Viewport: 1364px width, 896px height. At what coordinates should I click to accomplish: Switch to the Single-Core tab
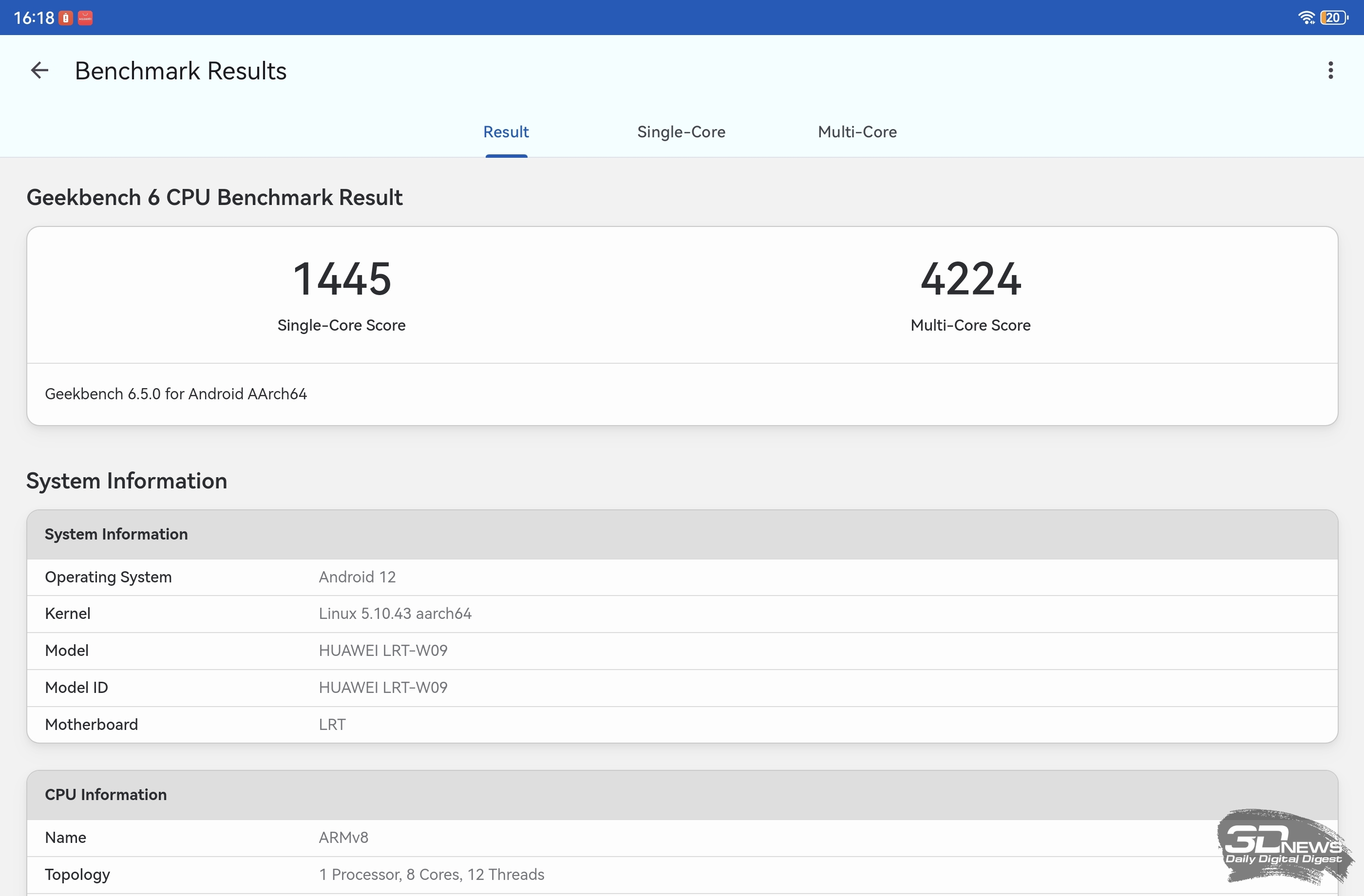click(x=681, y=132)
